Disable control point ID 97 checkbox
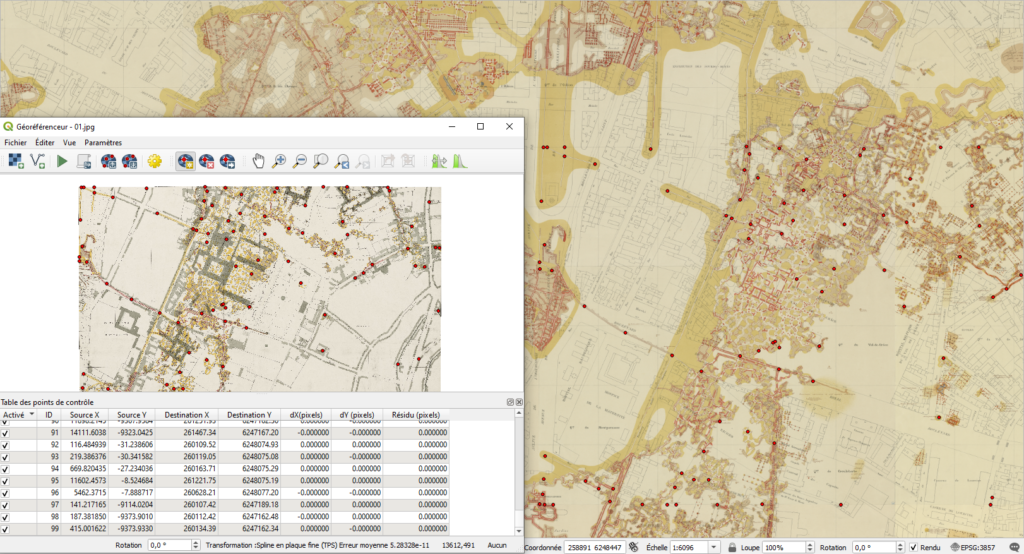The image size is (1024, 554). 6,504
